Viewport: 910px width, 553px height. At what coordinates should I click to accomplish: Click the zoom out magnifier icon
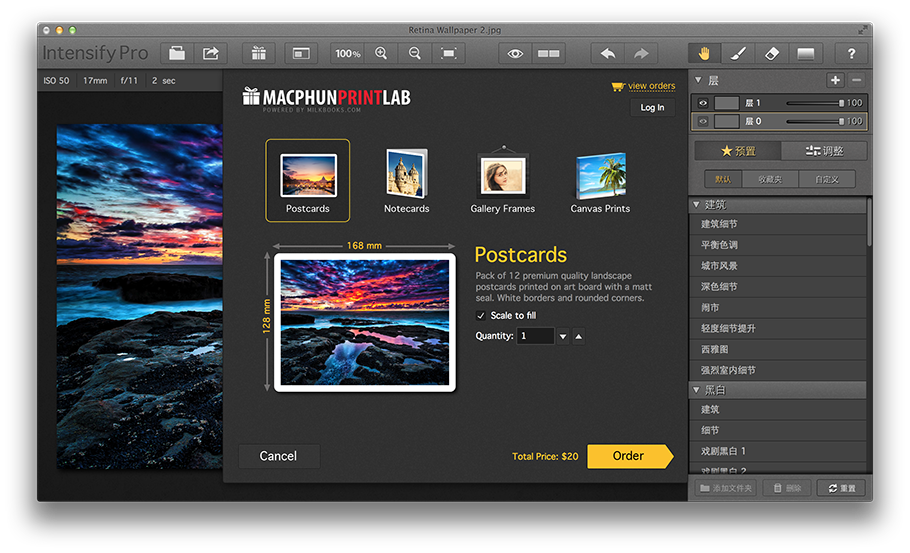coord(414,53)
